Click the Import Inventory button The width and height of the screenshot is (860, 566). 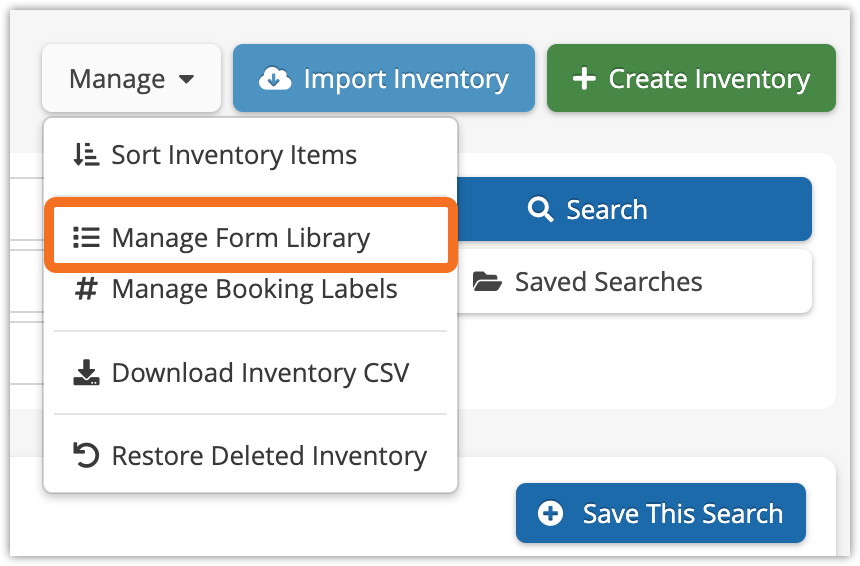pos(383,78)
